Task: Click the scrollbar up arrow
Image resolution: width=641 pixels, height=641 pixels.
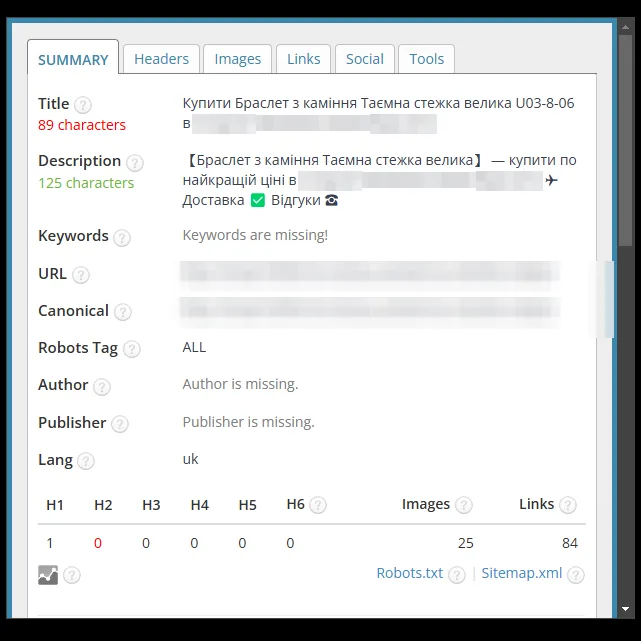Action: 625,27
